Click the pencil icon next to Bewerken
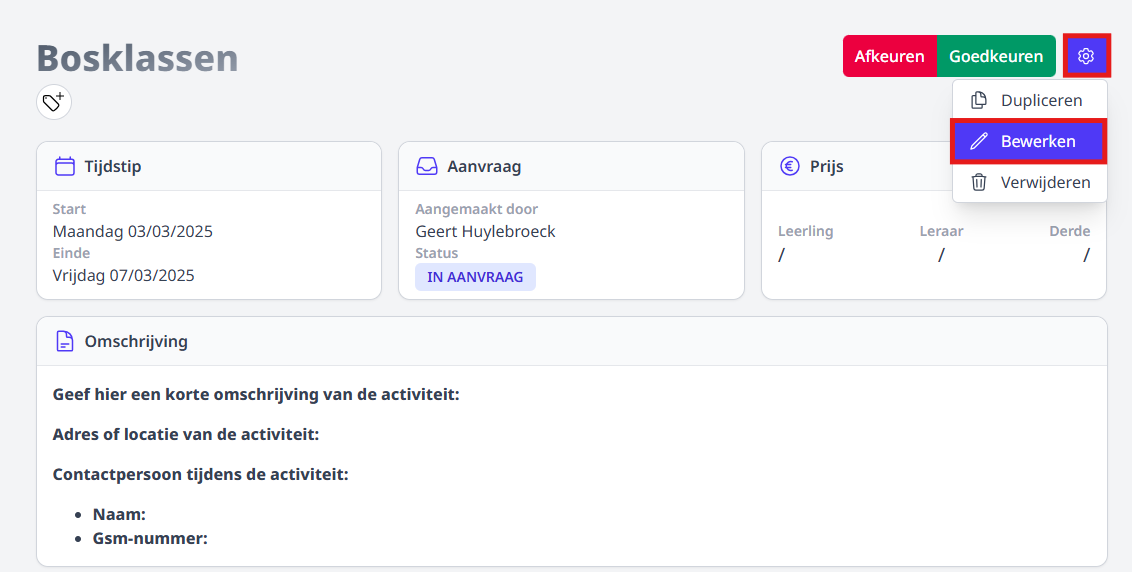 (978, 142)
